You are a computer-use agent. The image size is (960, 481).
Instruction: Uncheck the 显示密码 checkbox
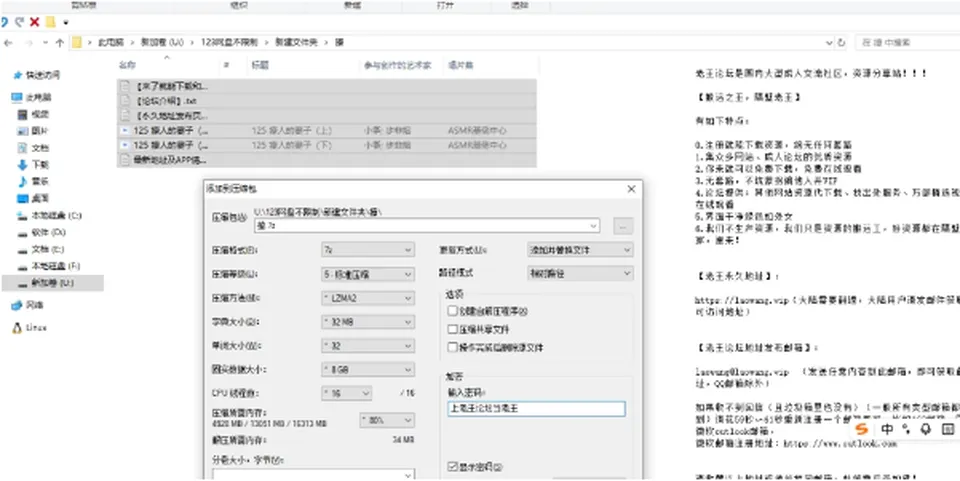[452, 467]
